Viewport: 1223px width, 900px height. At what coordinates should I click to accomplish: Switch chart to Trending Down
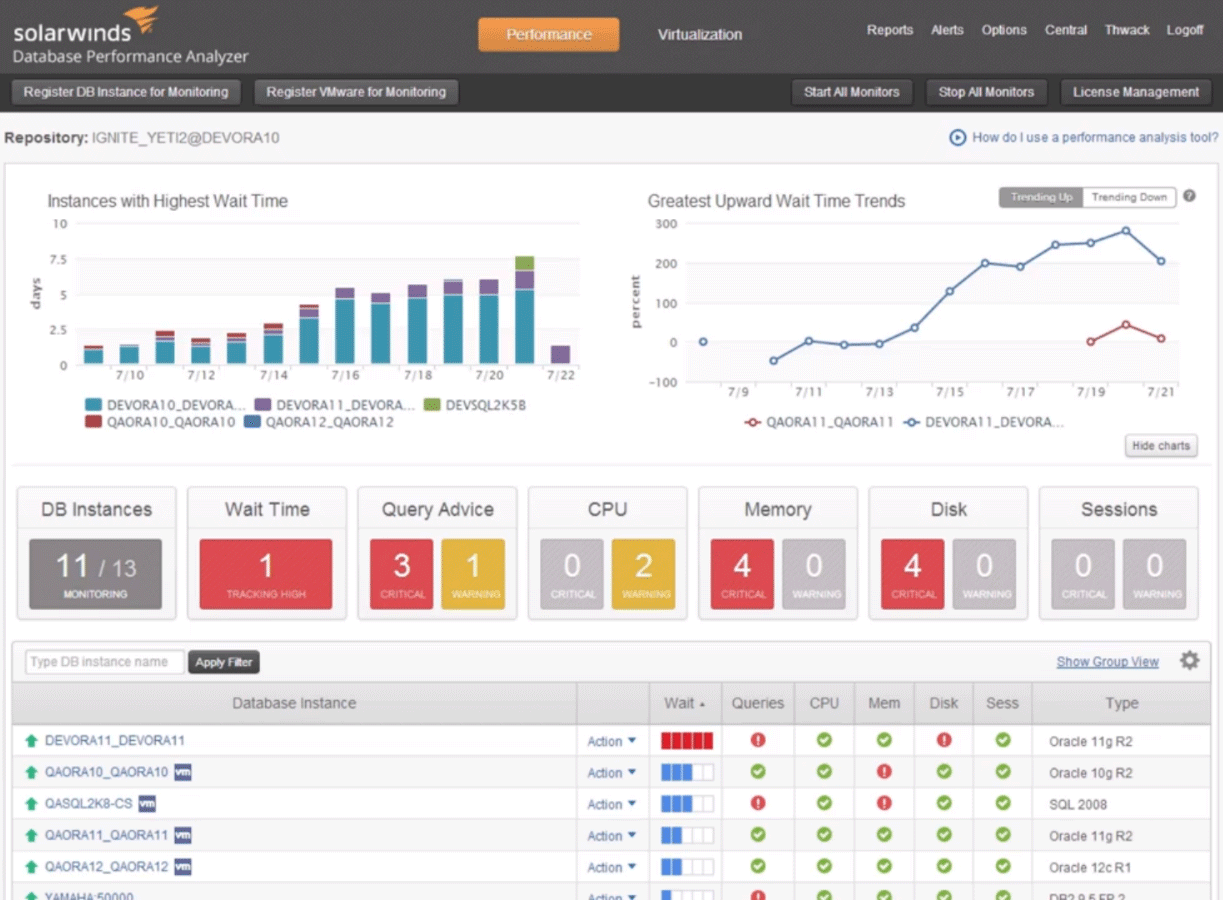click(1129, 197)
